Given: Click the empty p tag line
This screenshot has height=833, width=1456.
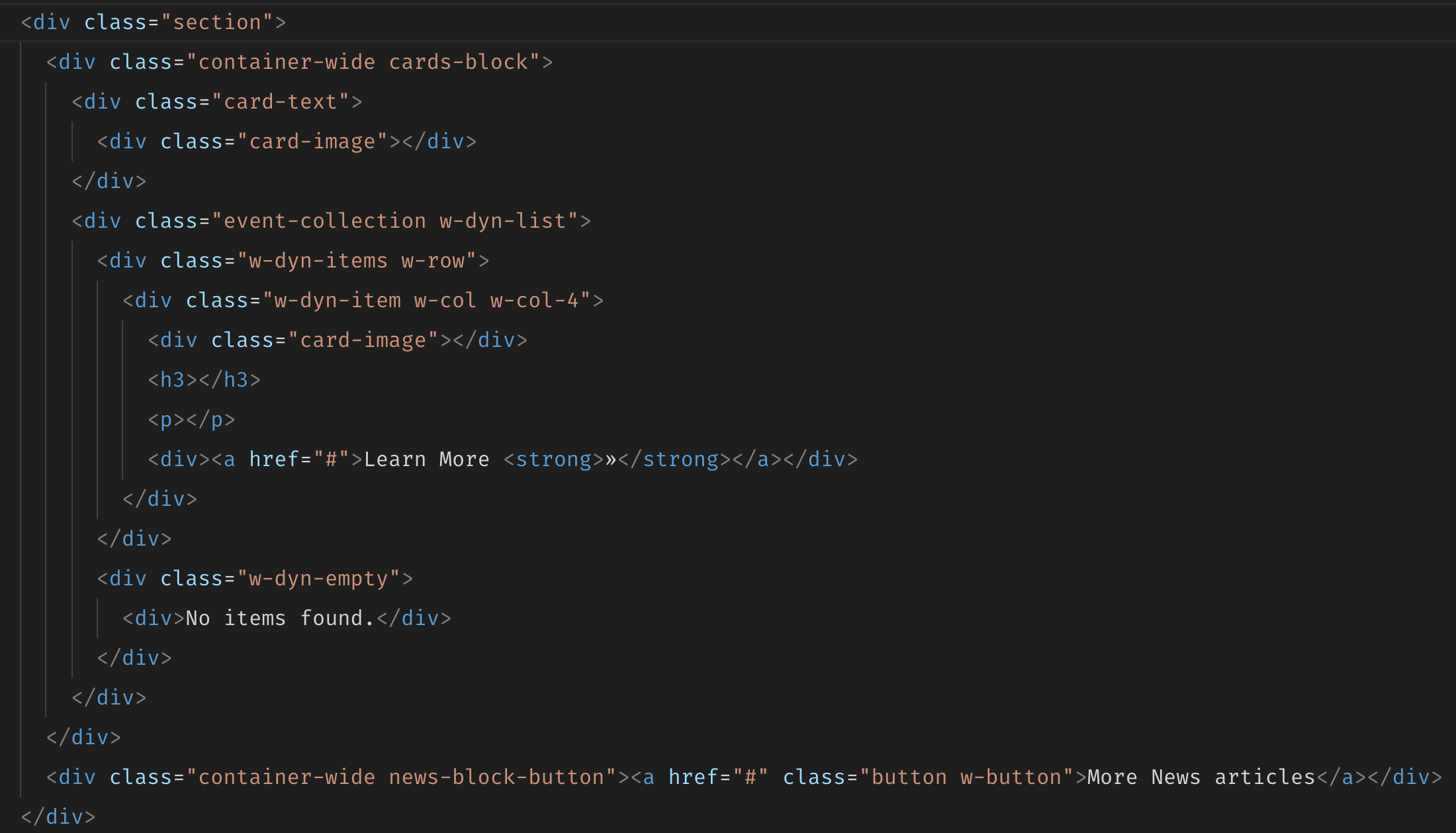Looking at the screenshot, I should [191, 420].
